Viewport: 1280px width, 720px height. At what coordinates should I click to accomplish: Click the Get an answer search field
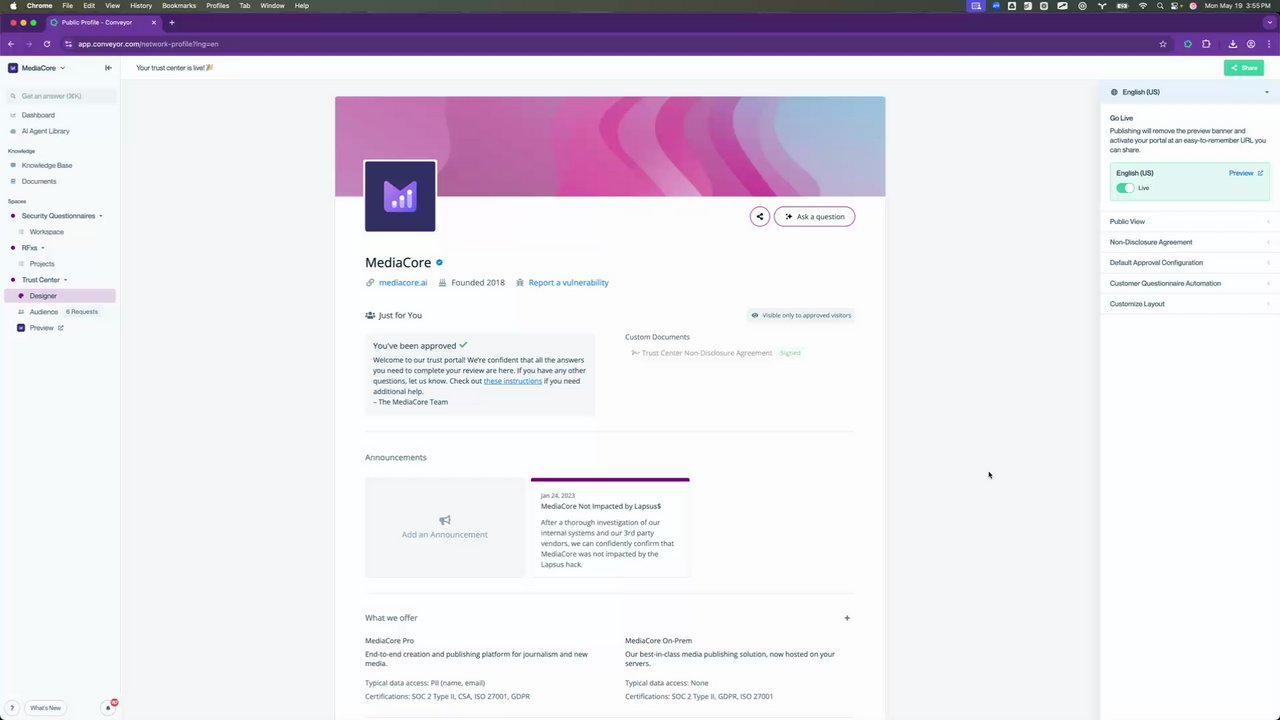coord(62,96)
